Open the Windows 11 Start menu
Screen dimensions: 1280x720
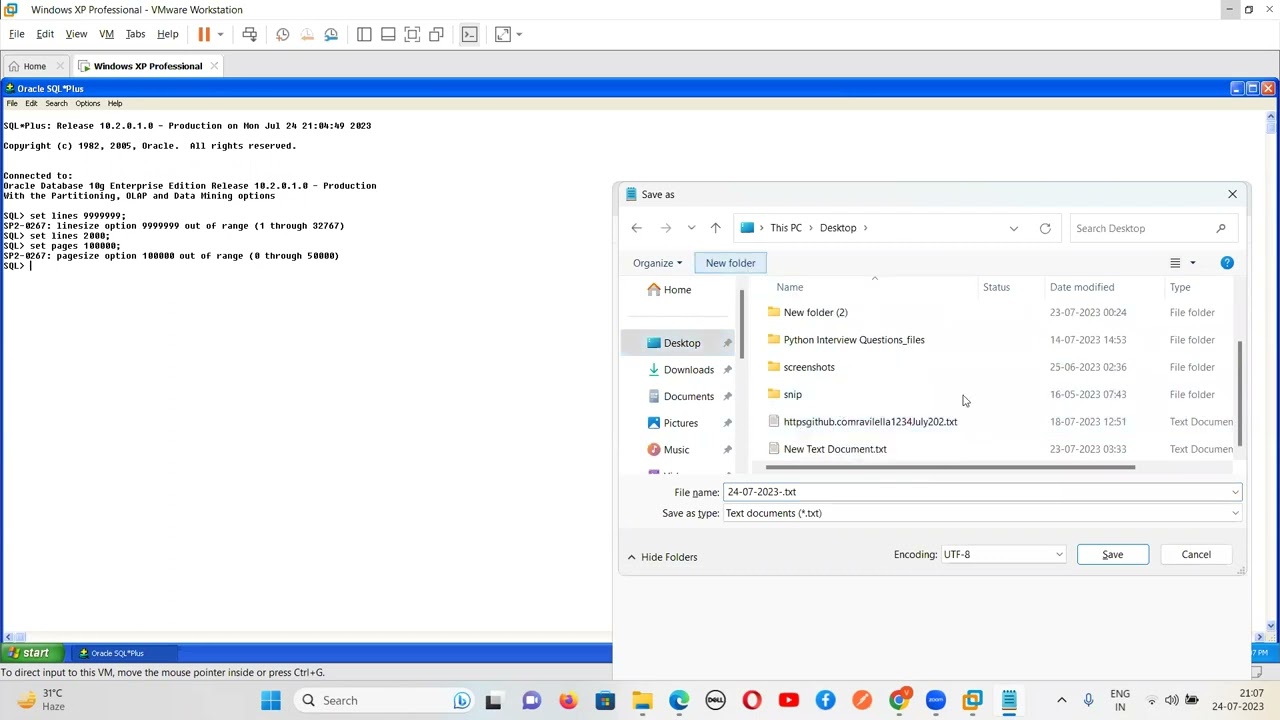point(271,701)
